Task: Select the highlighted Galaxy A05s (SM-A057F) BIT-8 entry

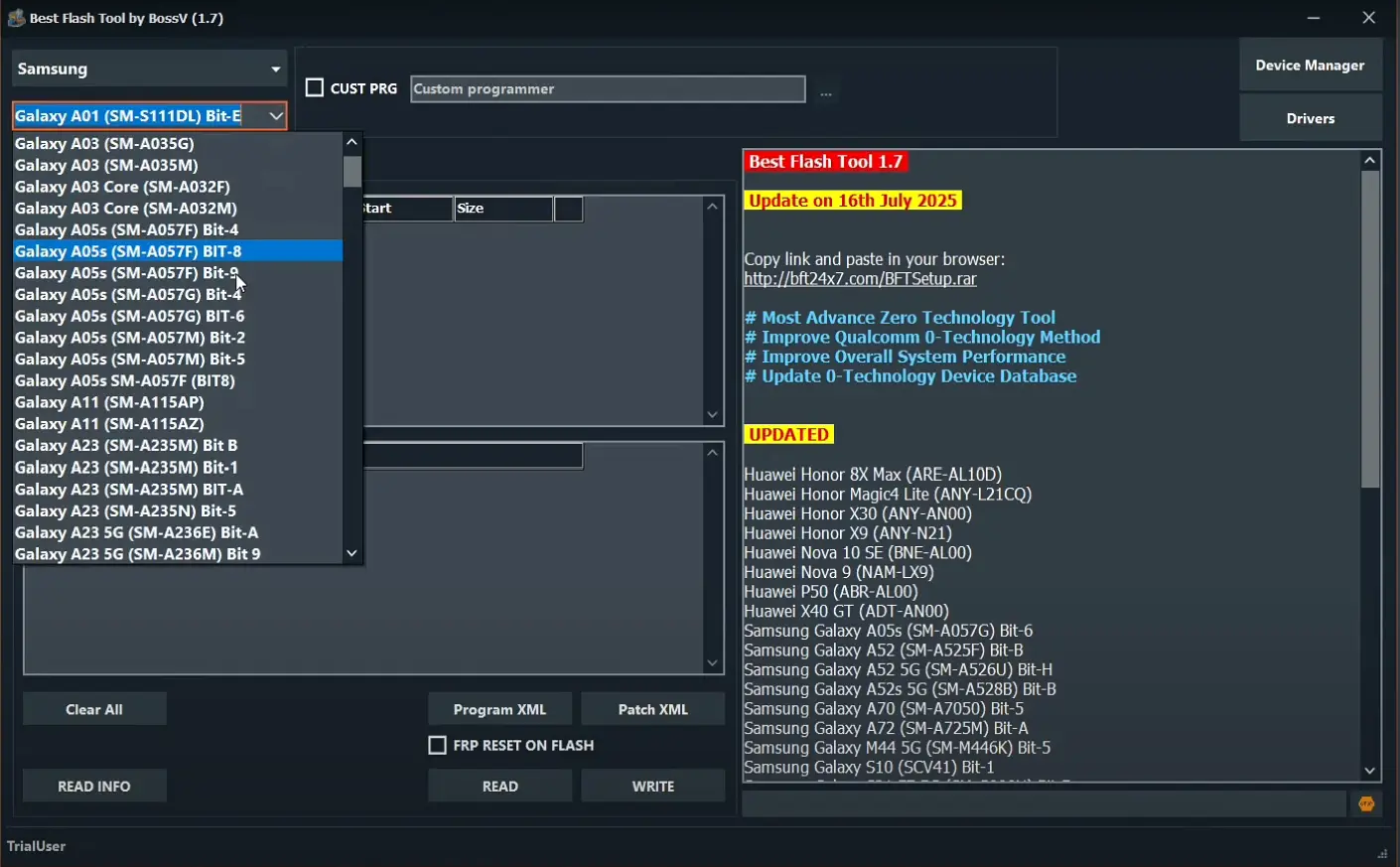Action: pyautogui.click(x=178, y=251)
